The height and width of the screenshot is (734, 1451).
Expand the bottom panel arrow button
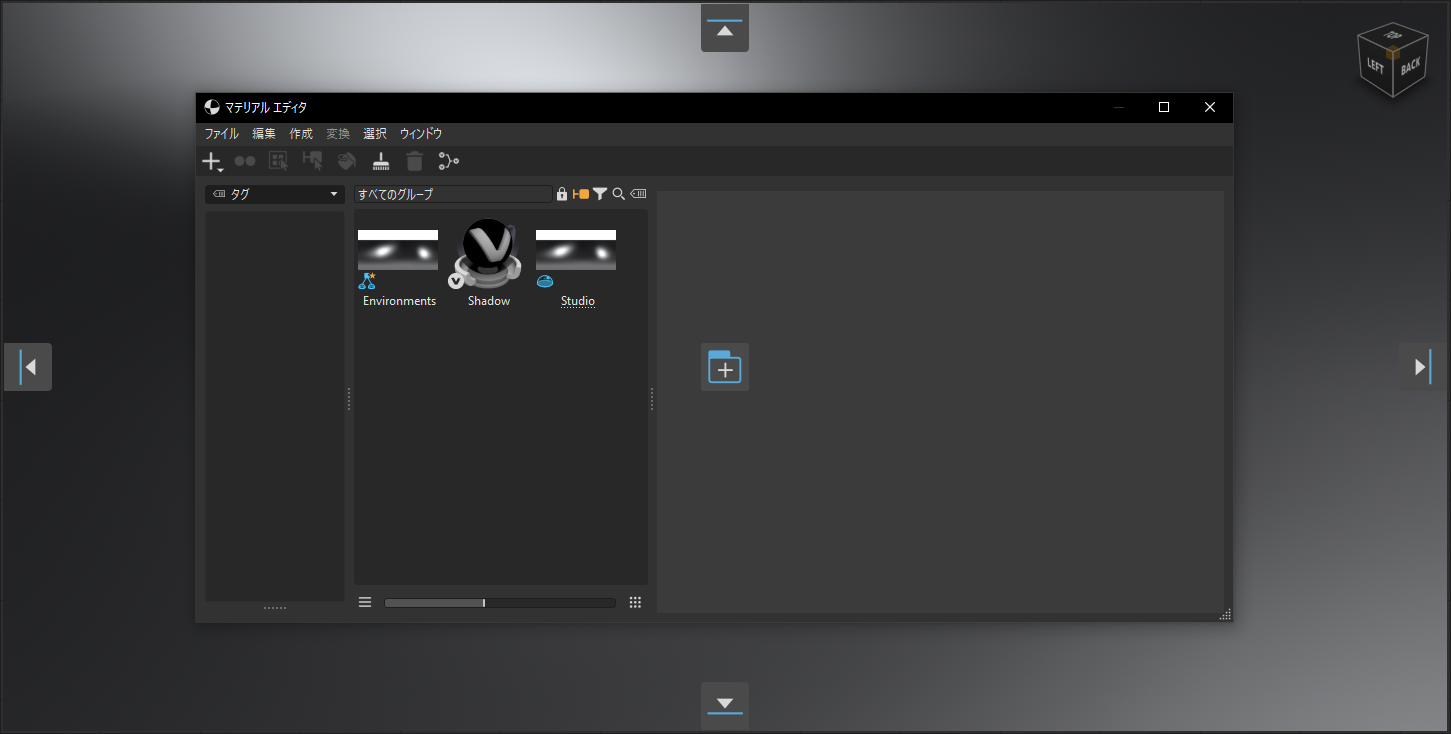pyautogui.click(x=725, y=706)
